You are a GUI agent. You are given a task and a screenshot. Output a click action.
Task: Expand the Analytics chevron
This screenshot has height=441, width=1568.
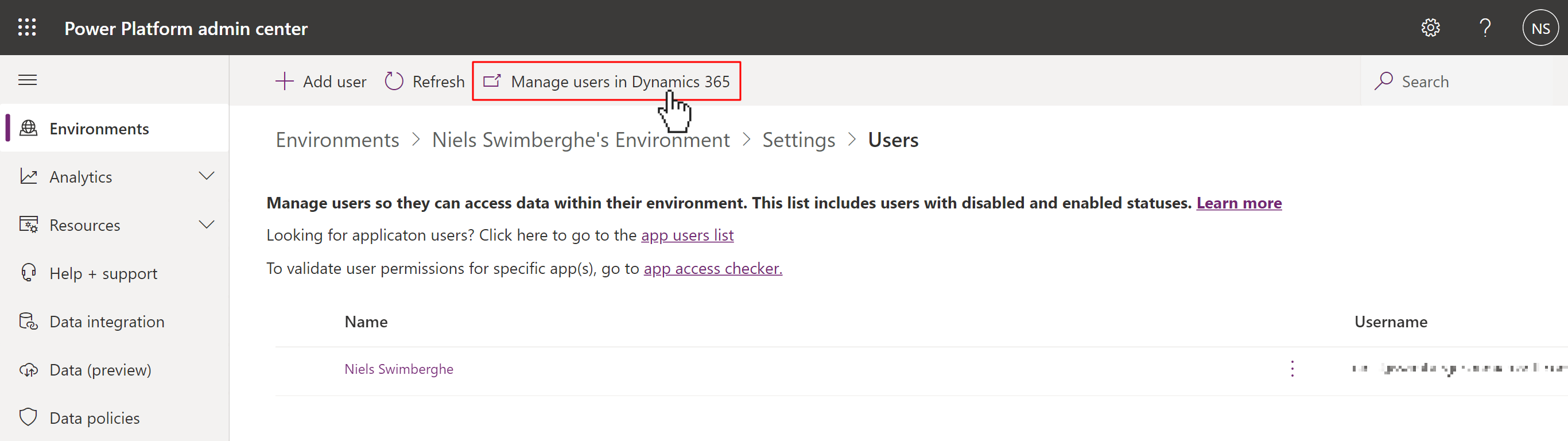point(207,176)
